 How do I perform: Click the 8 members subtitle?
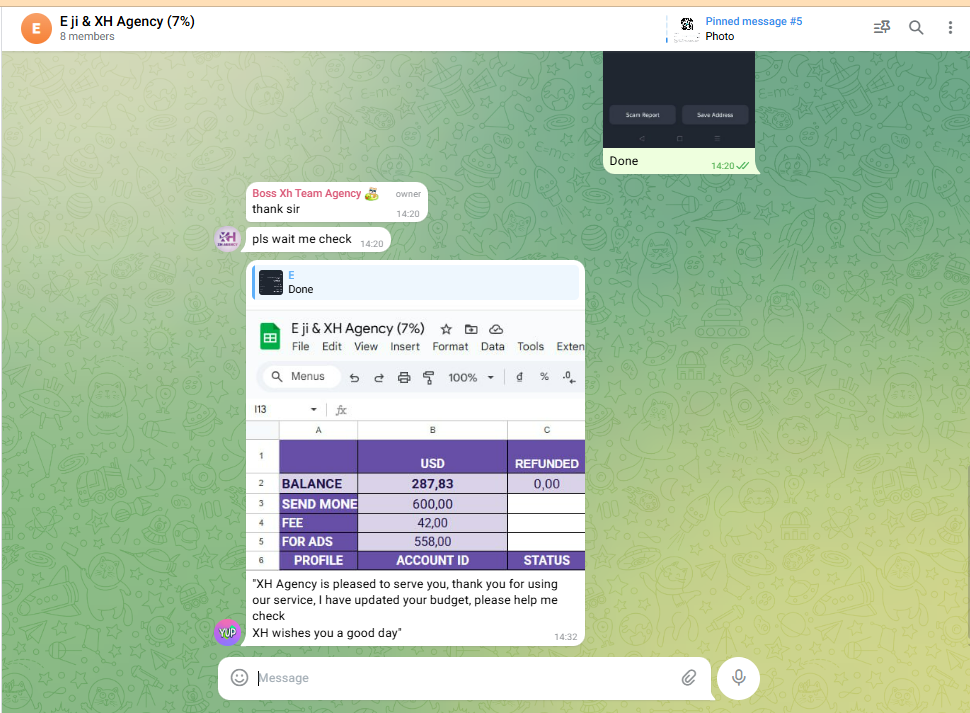(x=87, y=37)
